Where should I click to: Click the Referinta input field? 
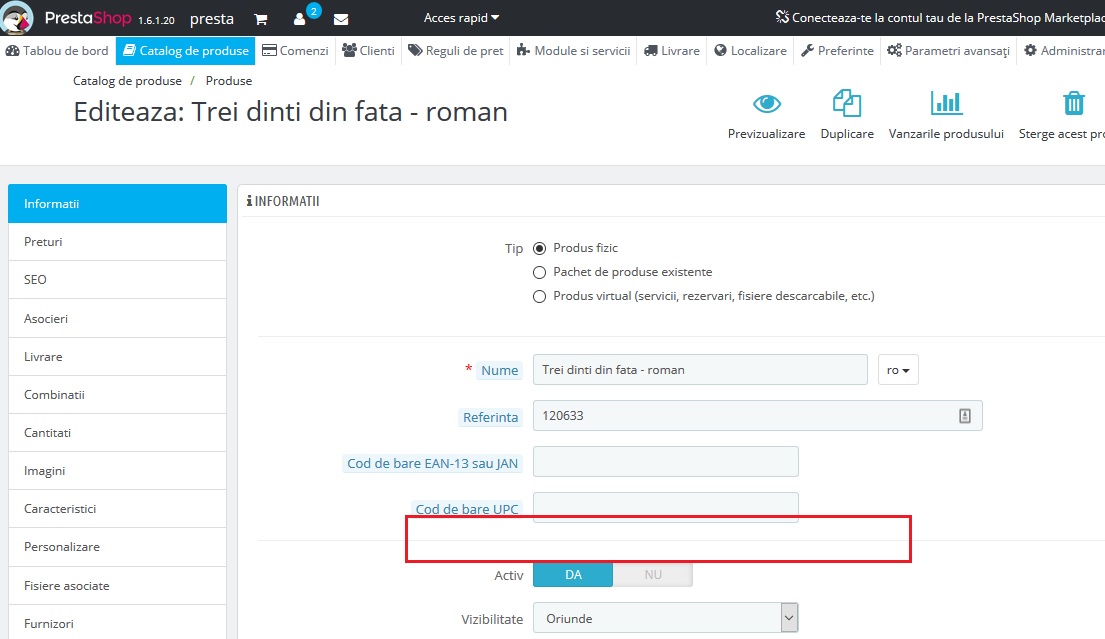point(758,416)
